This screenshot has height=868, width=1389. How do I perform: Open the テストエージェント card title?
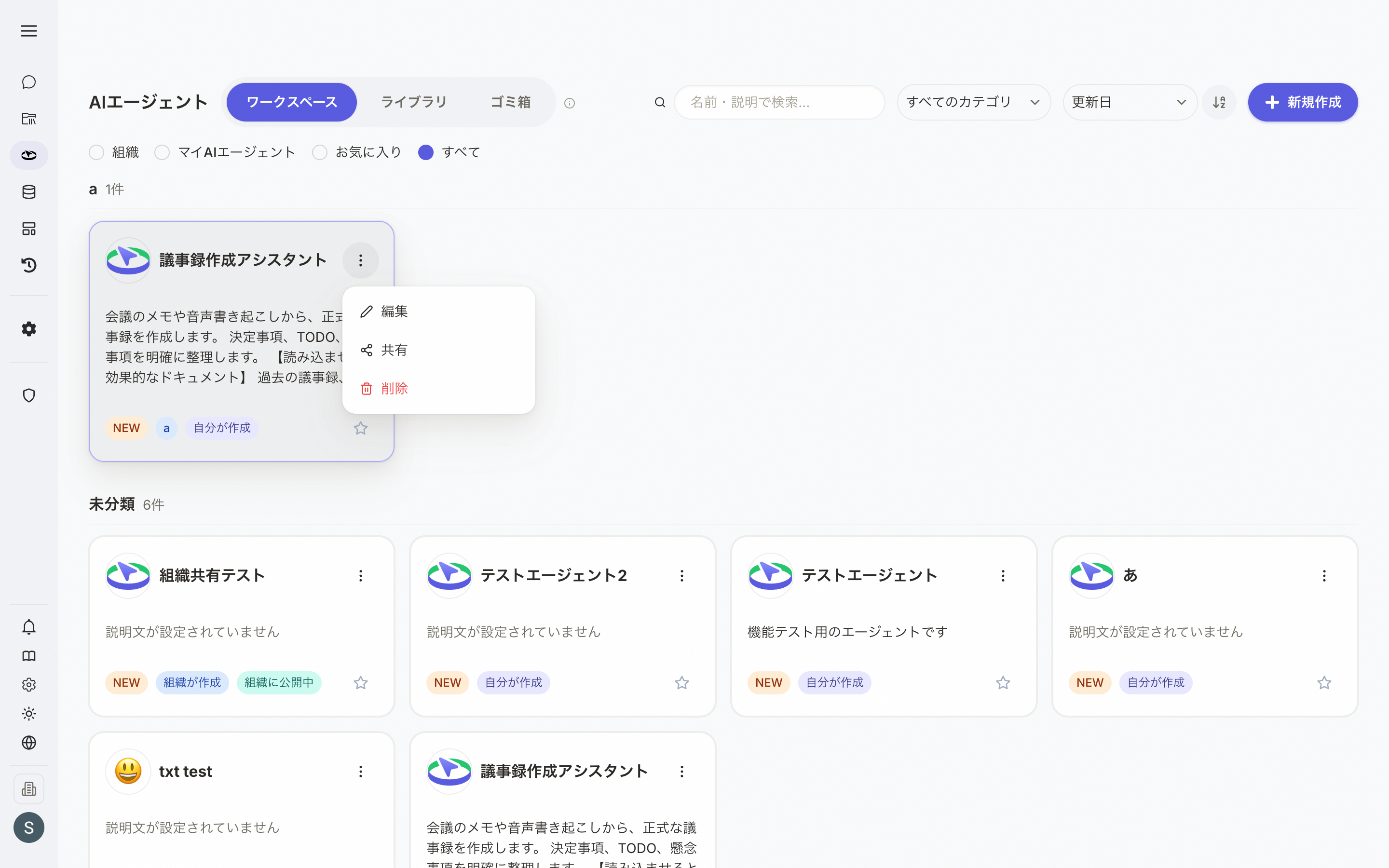point(870,575)
